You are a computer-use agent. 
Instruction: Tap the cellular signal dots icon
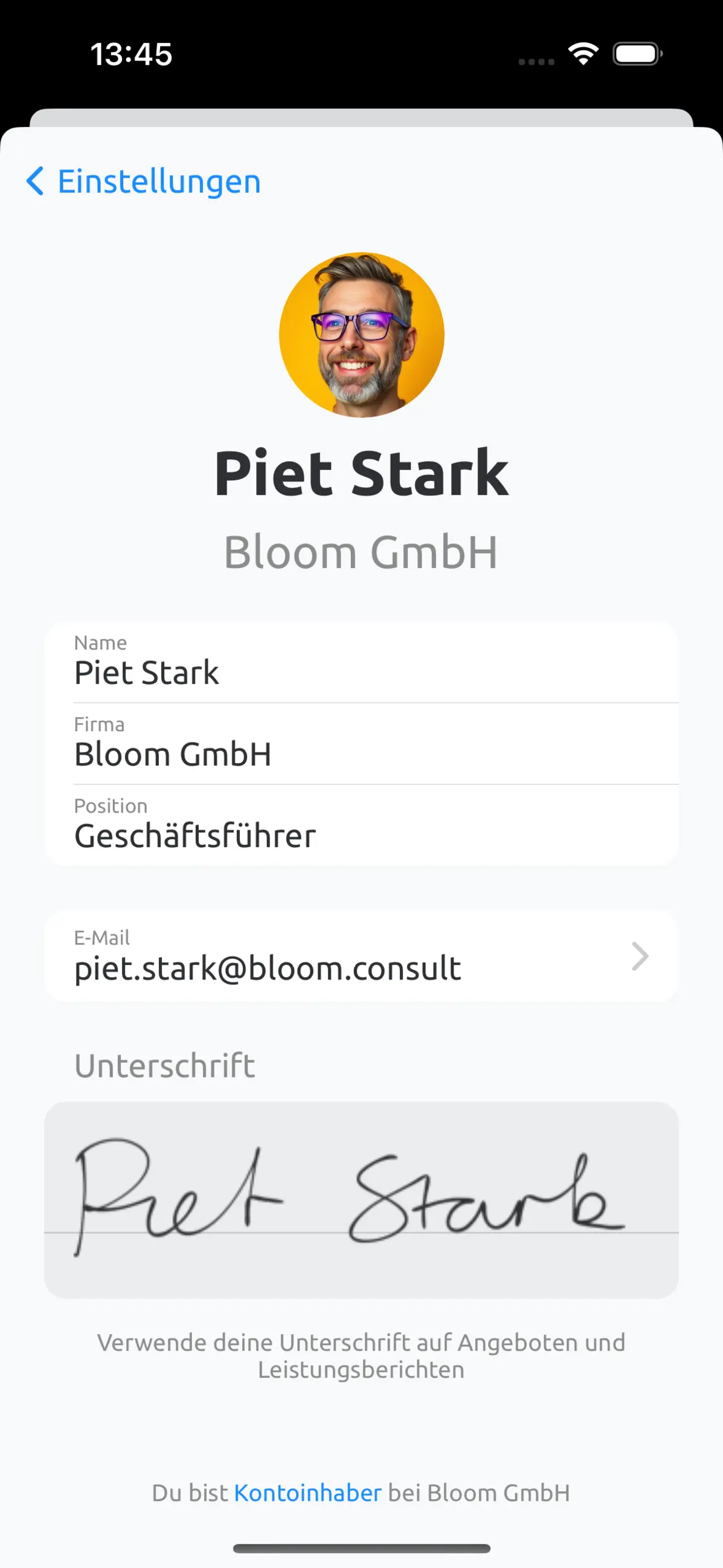point(536,62)
